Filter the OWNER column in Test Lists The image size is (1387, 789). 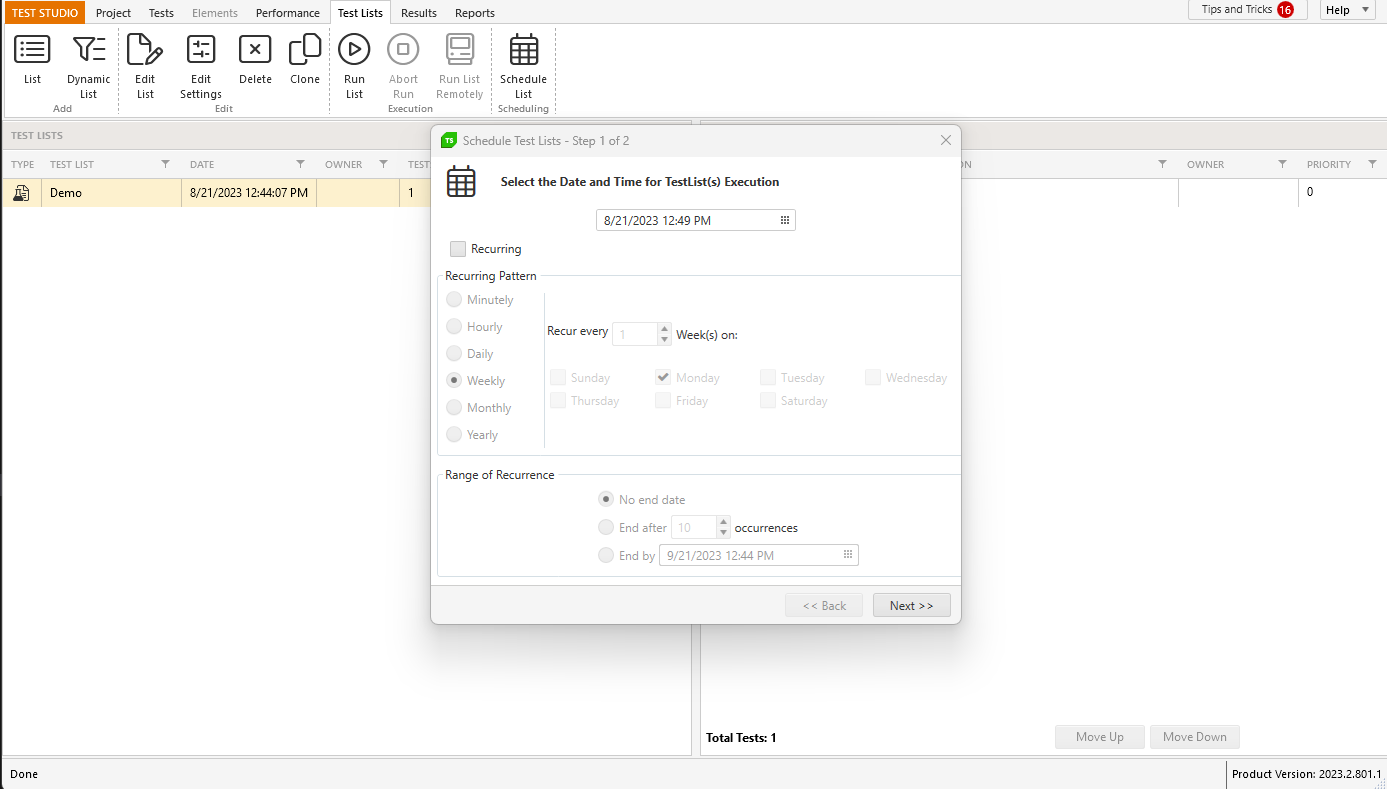(383, 164)
